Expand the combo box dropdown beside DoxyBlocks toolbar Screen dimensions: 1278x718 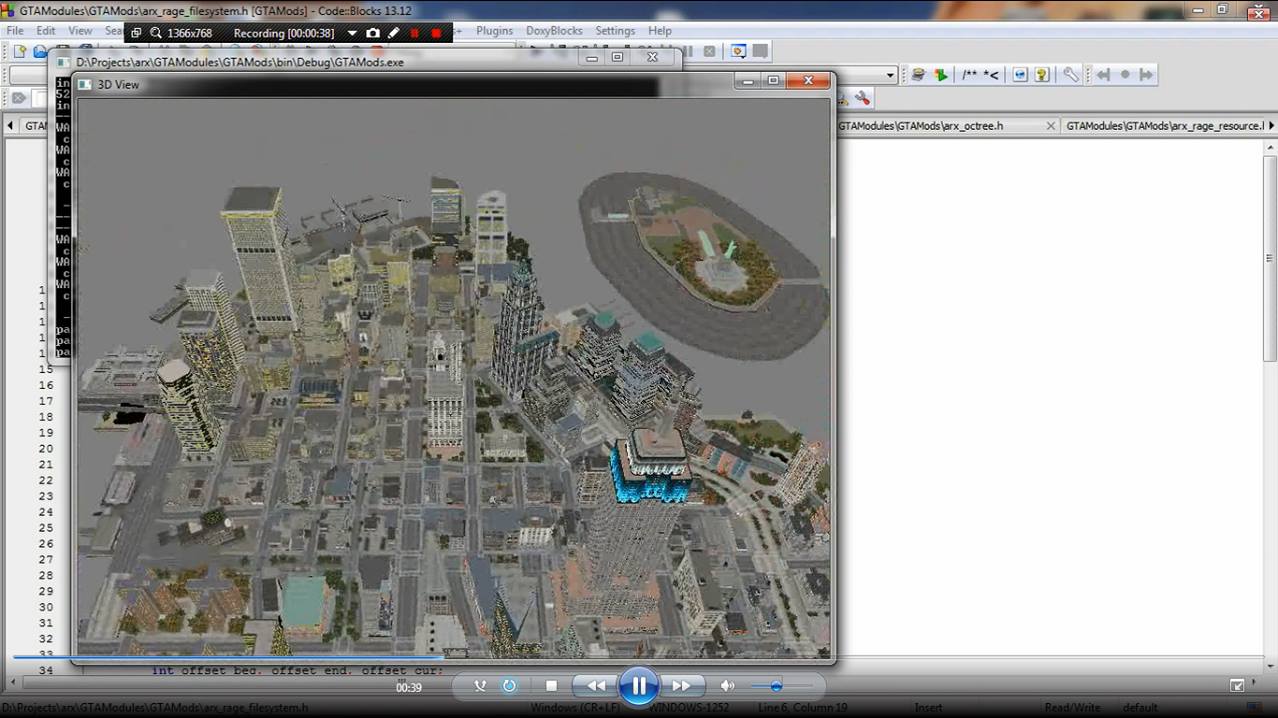pos(890,75)
